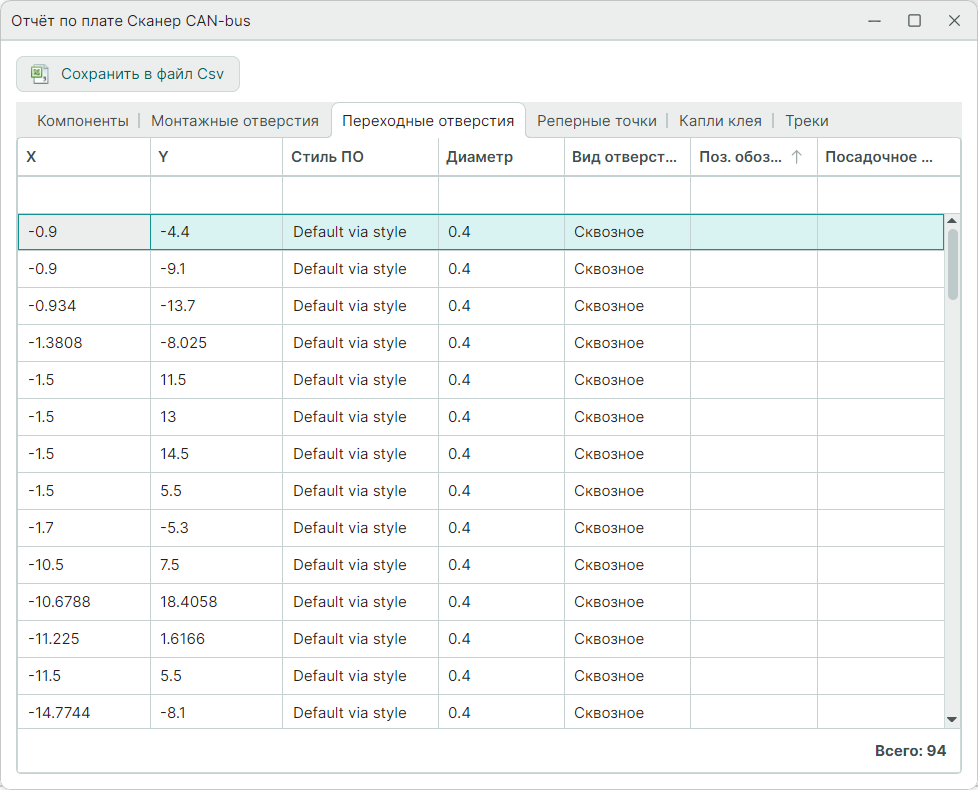Open the Капли клея tab
The width and height of the screenshot is (978, 790).
(x=720, y=121)
